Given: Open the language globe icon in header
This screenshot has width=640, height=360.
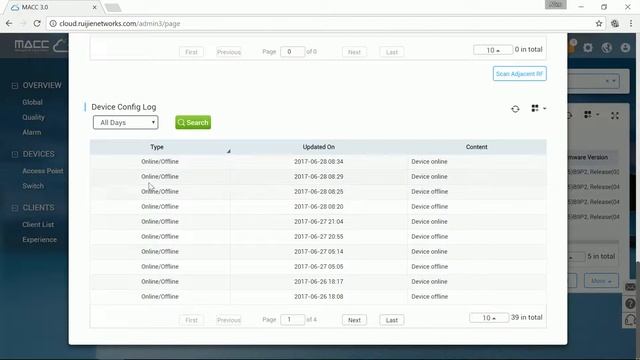Looking at the screenshot, I should [607, 48].
